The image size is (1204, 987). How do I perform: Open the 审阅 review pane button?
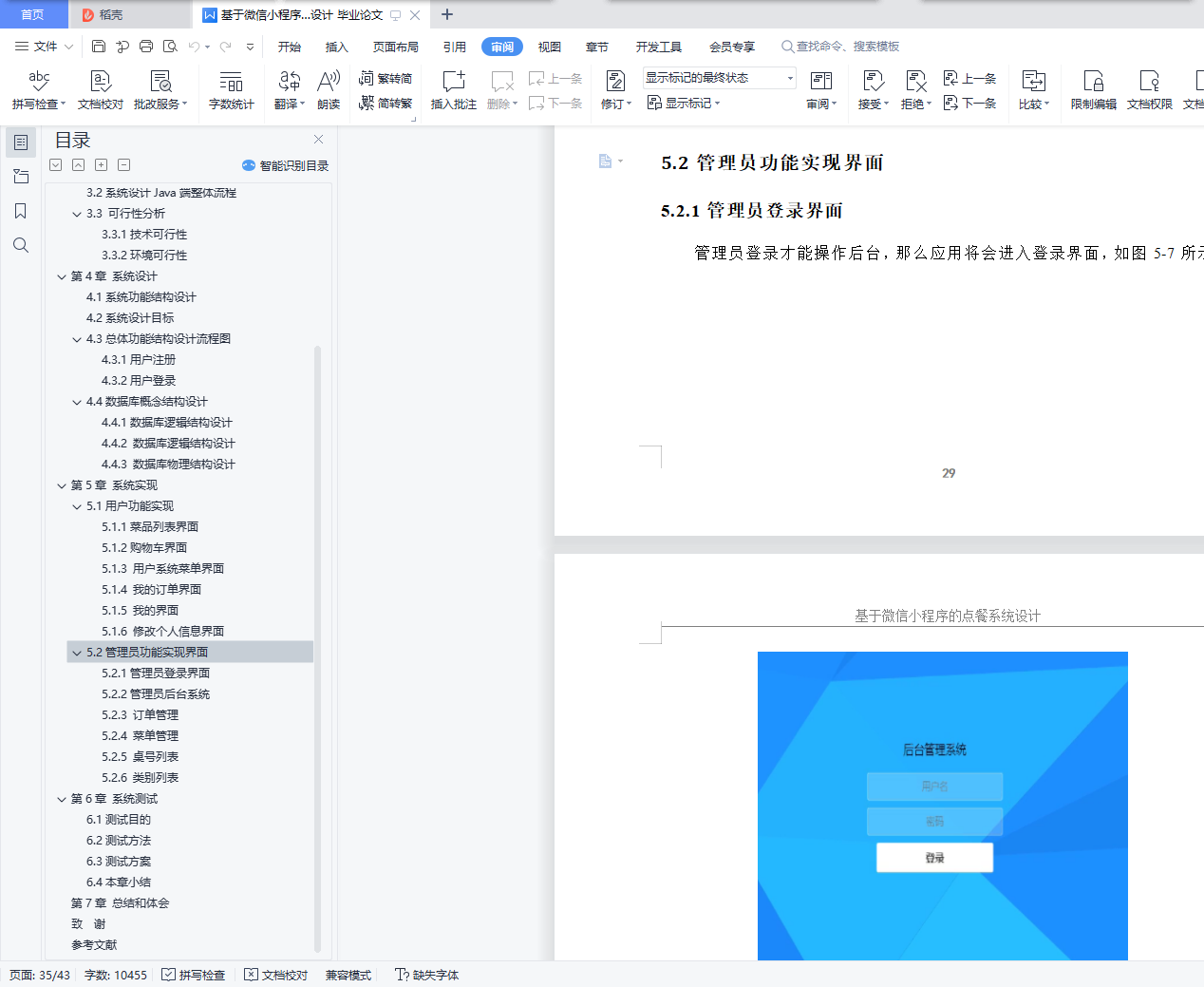coord(821,89)
